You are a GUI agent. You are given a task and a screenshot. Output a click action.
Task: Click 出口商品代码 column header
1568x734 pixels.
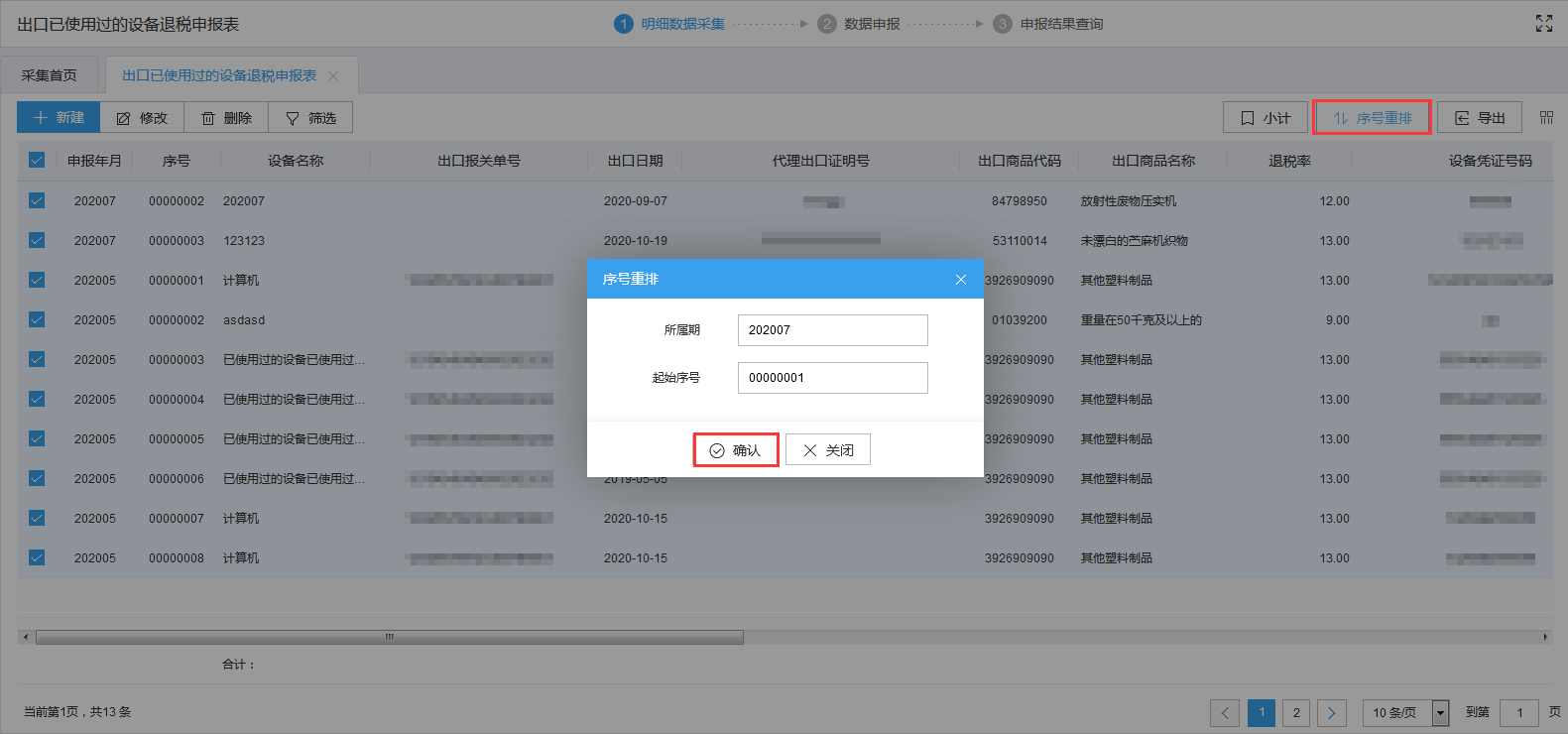click(x=1020, y=161)
